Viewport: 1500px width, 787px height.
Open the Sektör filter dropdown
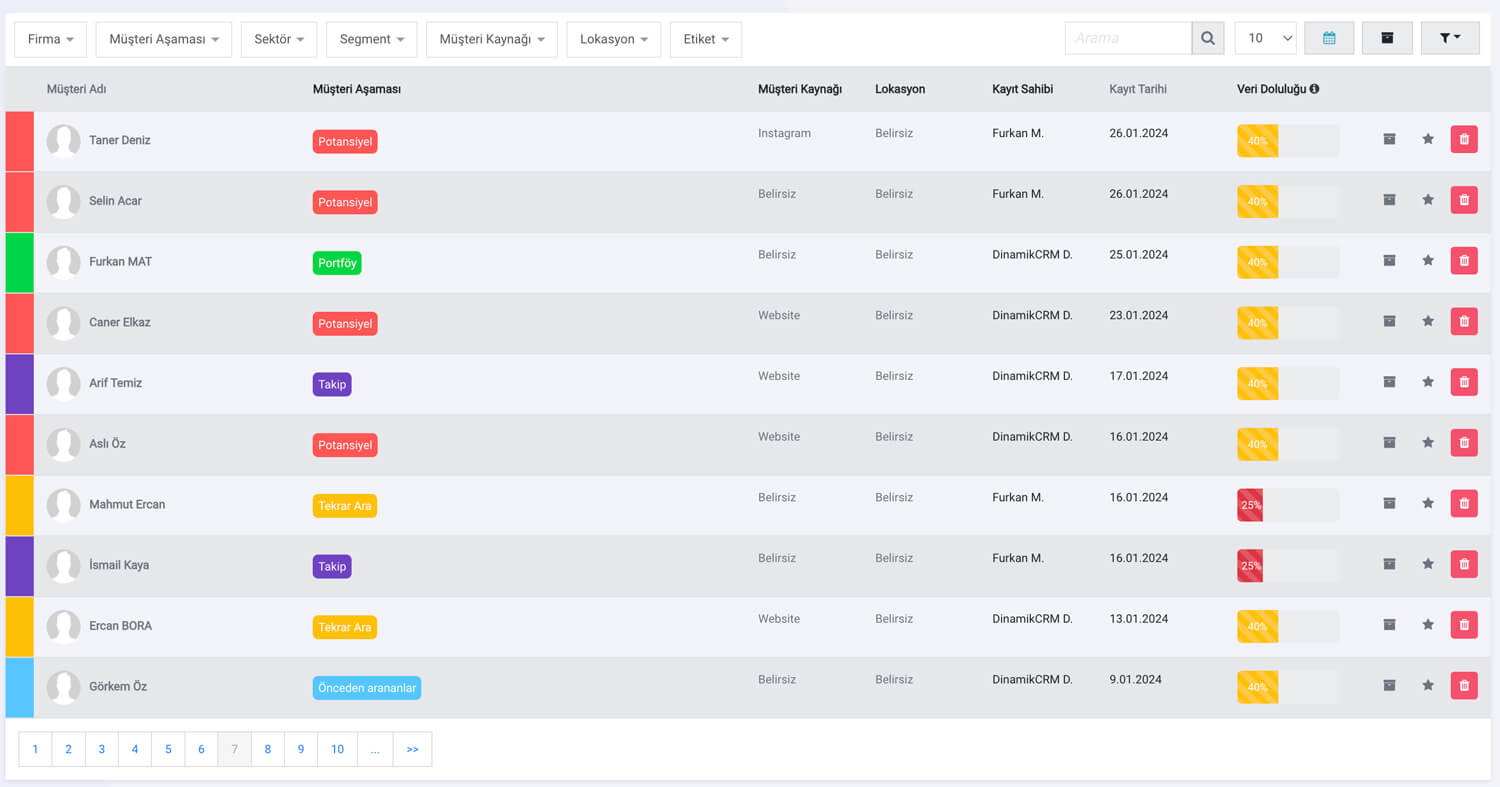coord(279,39)
